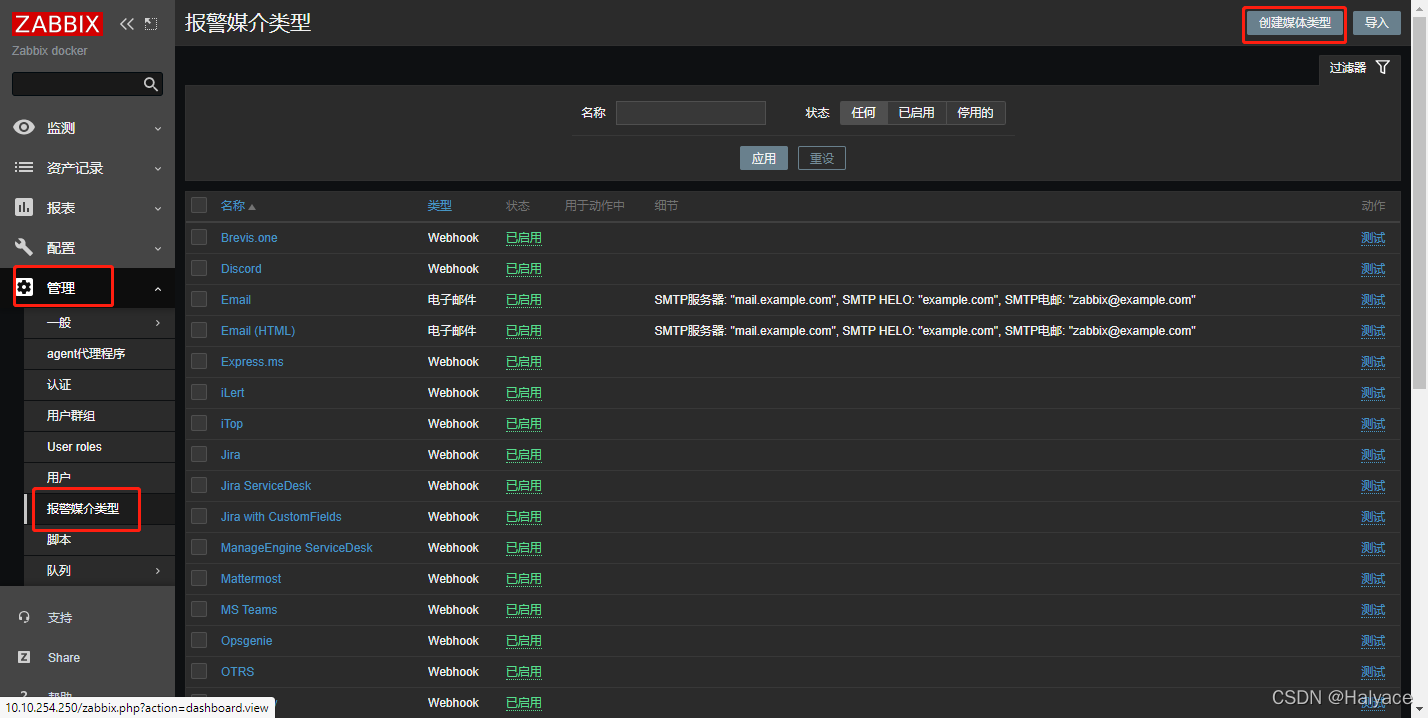Click the Zabbix logo
Screen dimensions: 1428x718
point(58,24)
